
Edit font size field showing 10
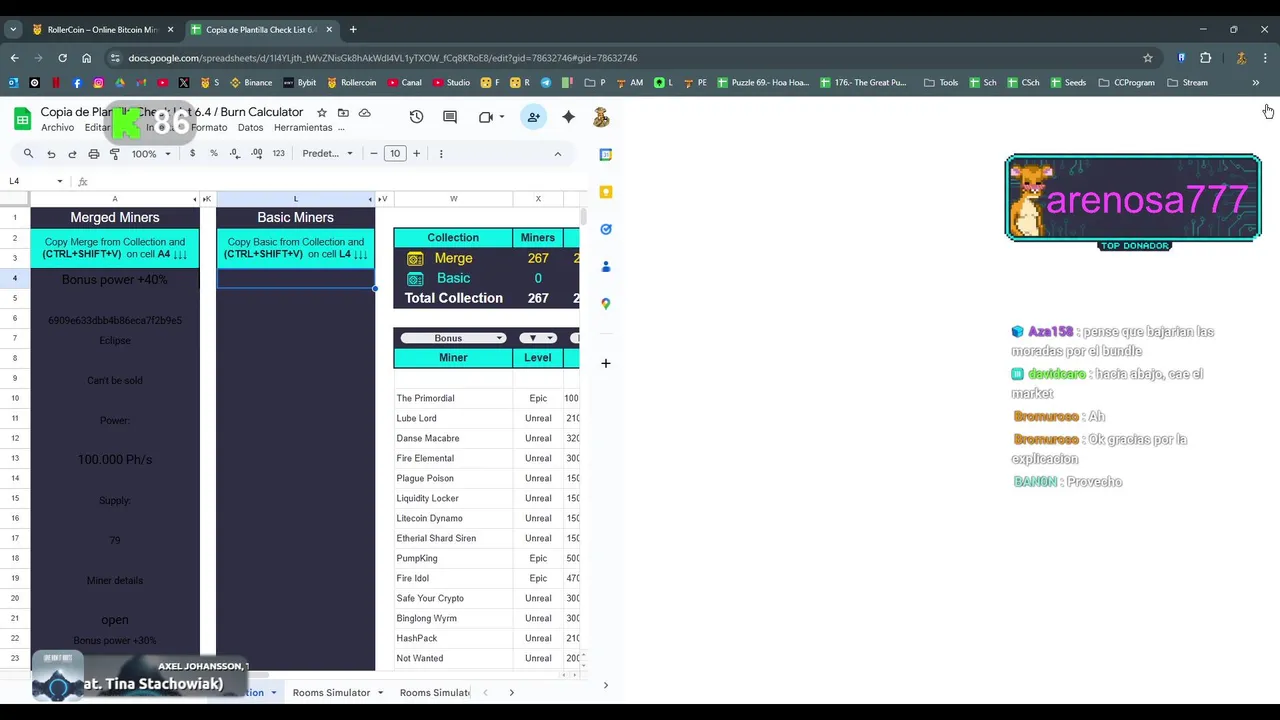395,153
